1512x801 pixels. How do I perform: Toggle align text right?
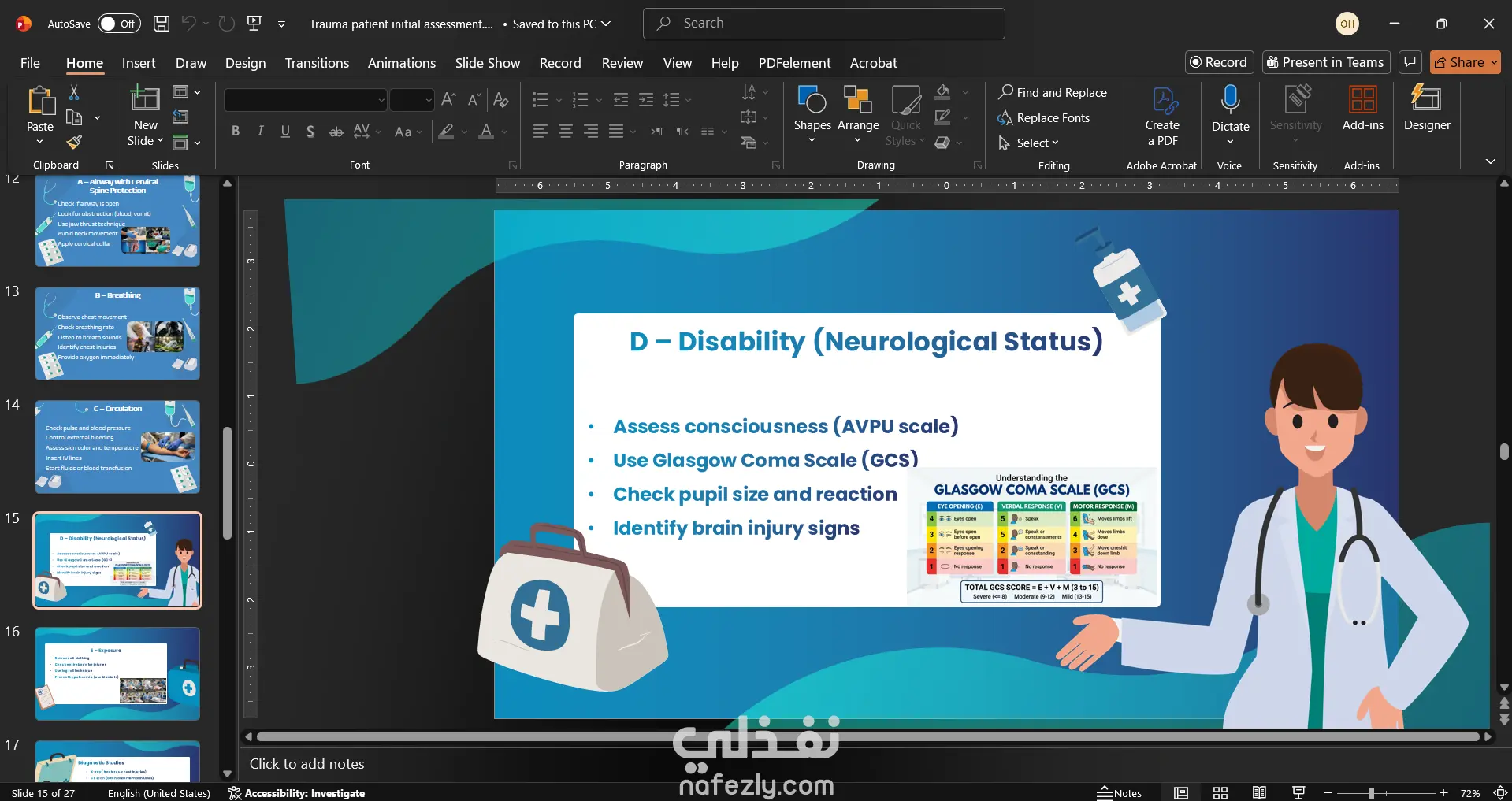(591, 132)
